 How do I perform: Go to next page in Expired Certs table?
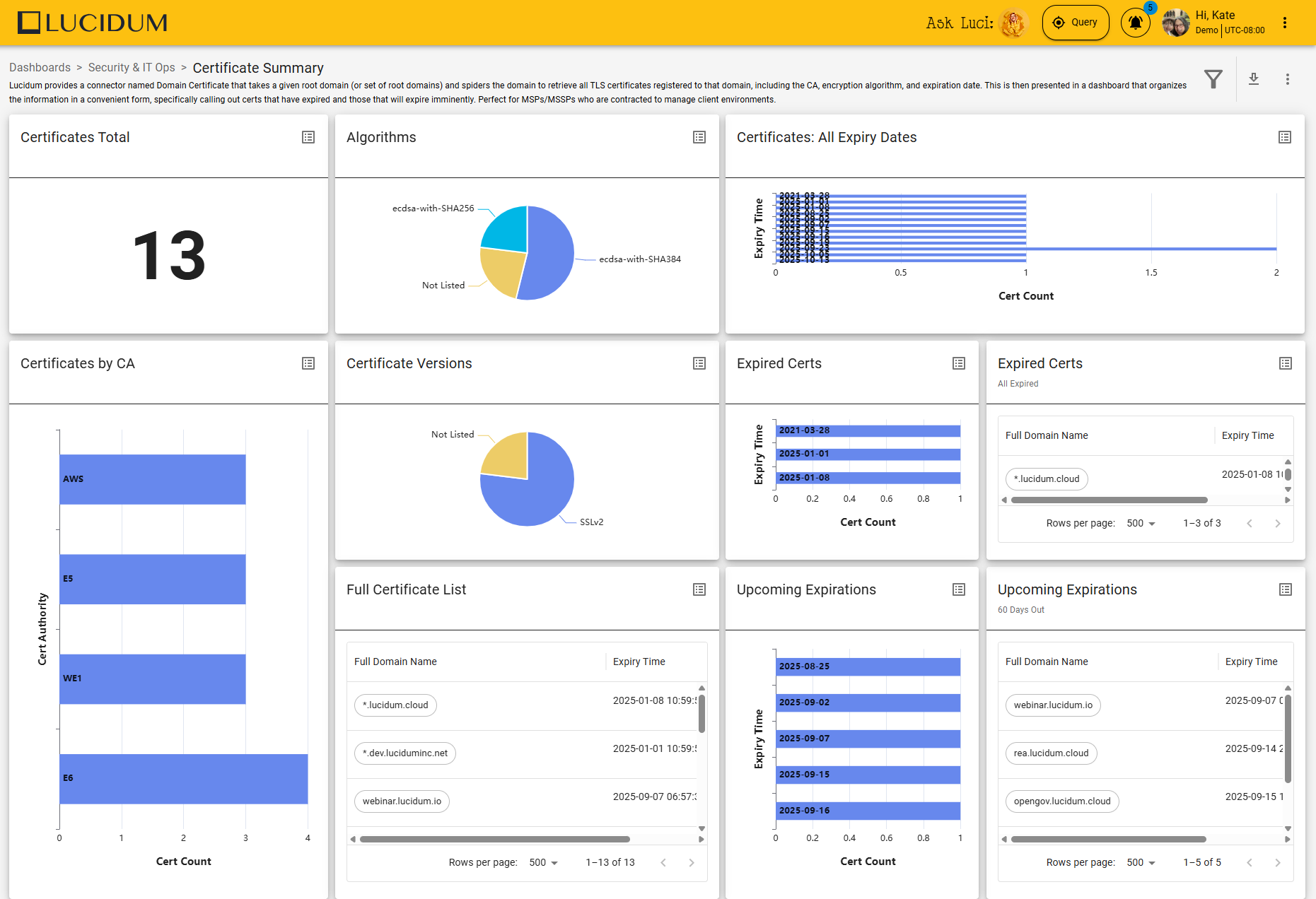coord(1278,524)
